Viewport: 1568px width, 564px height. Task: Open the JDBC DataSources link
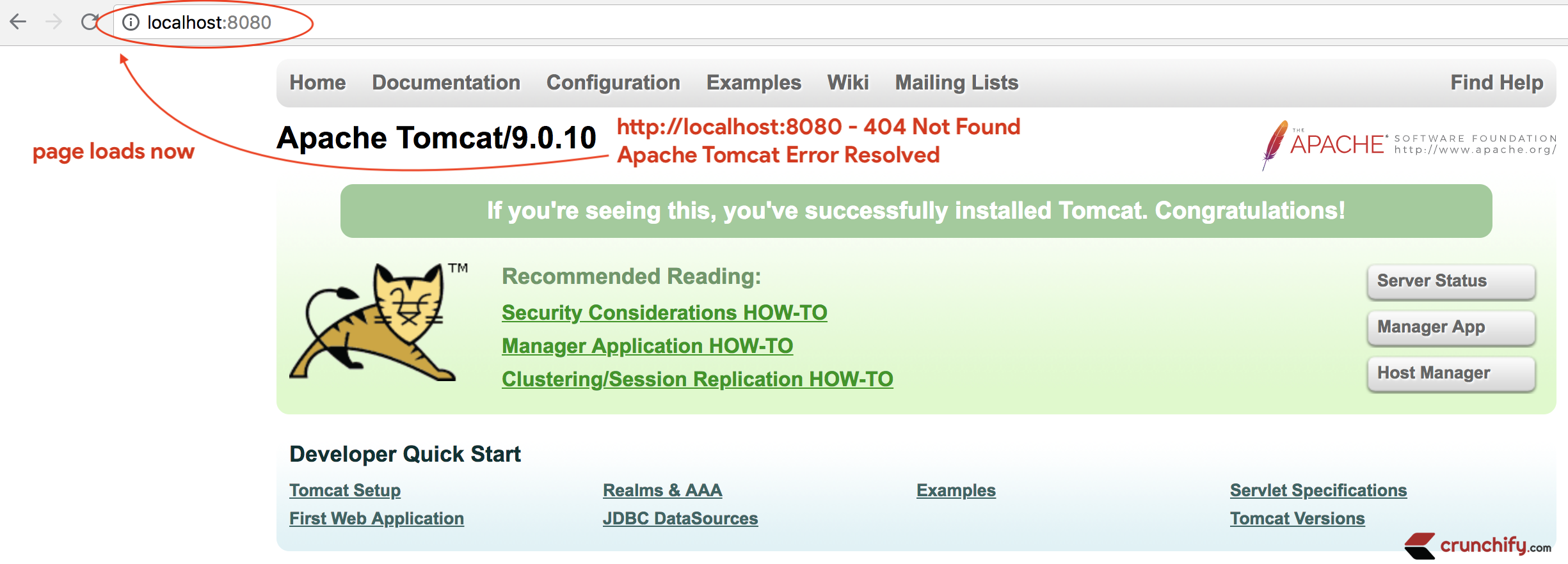[x=680, y=519]
